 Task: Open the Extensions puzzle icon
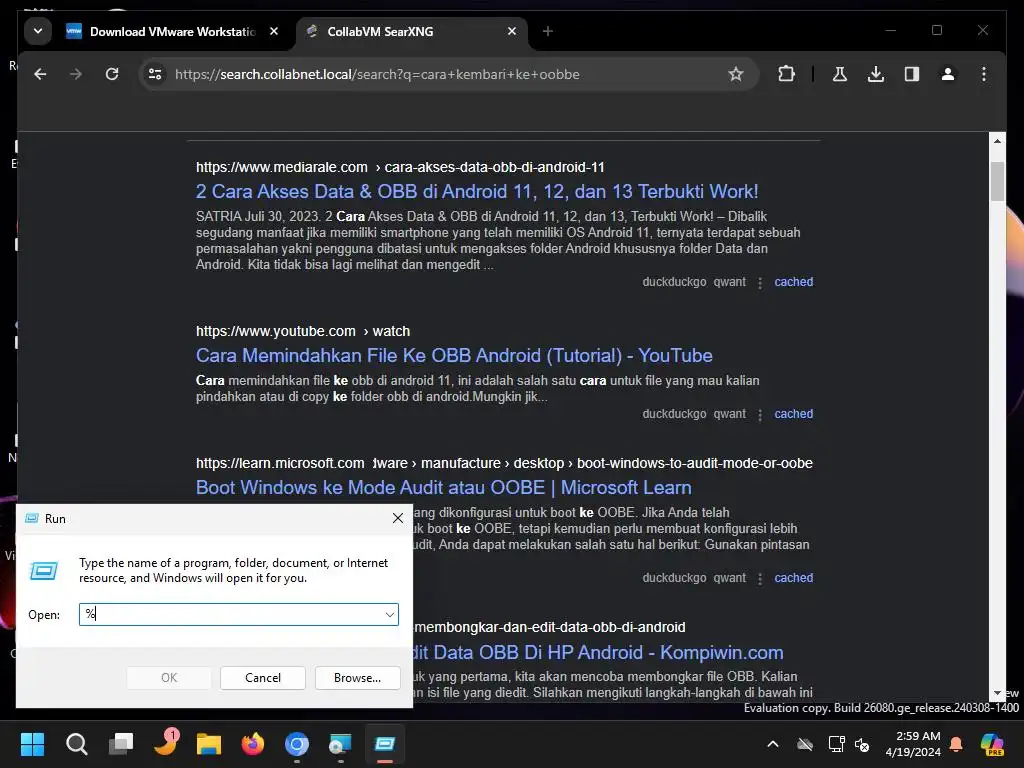(x=786, y=74)
